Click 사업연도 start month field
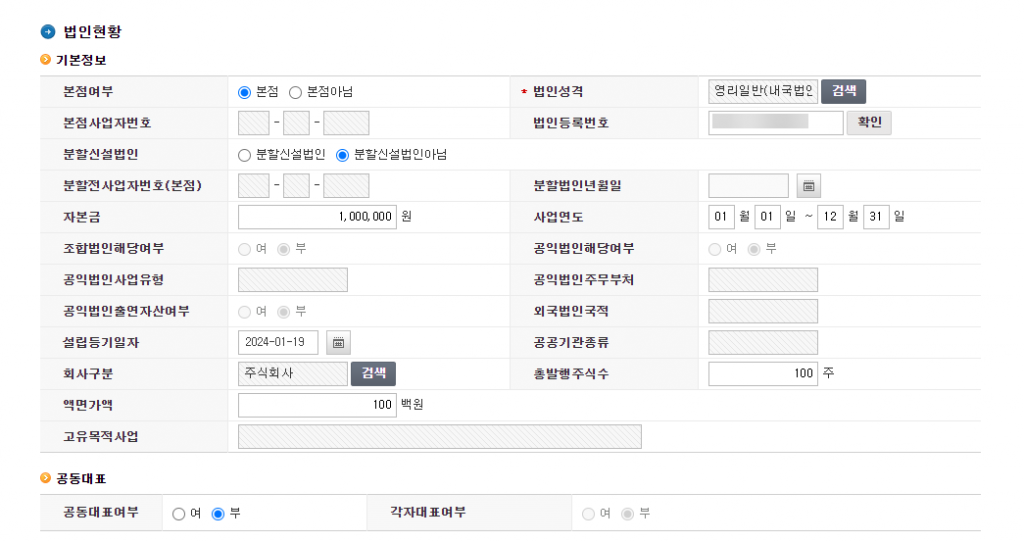 tap(721, 217)
